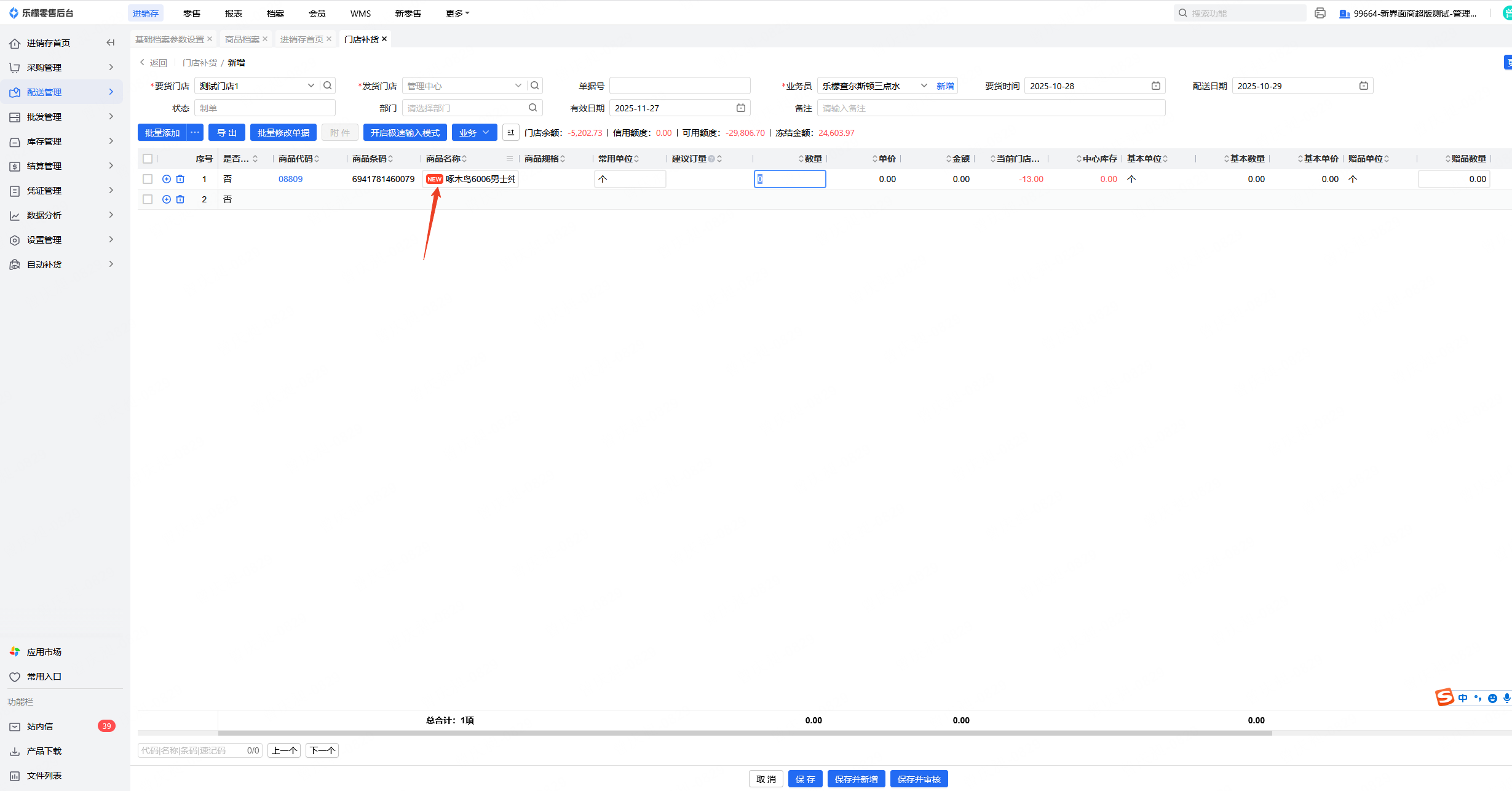Collapse the sidebar with arrow icon
This screenshot has width=1512, height=791.
[x=111, y=42]
